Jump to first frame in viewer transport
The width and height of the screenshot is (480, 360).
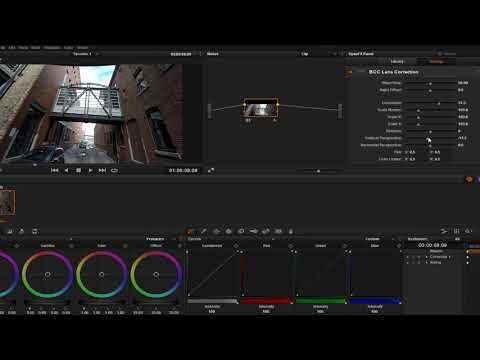coord(55,170)
